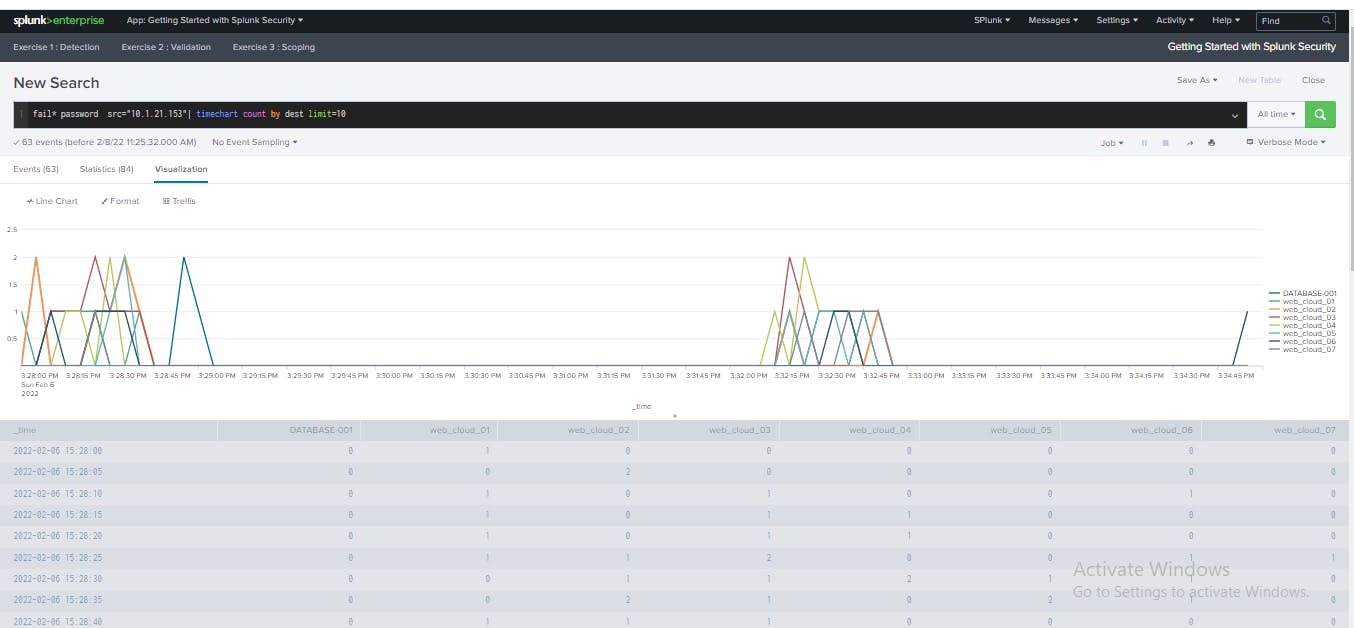Select the Visualization tab
The width and height of the screenshot is (1354, 628).
(x=181, y=169)
